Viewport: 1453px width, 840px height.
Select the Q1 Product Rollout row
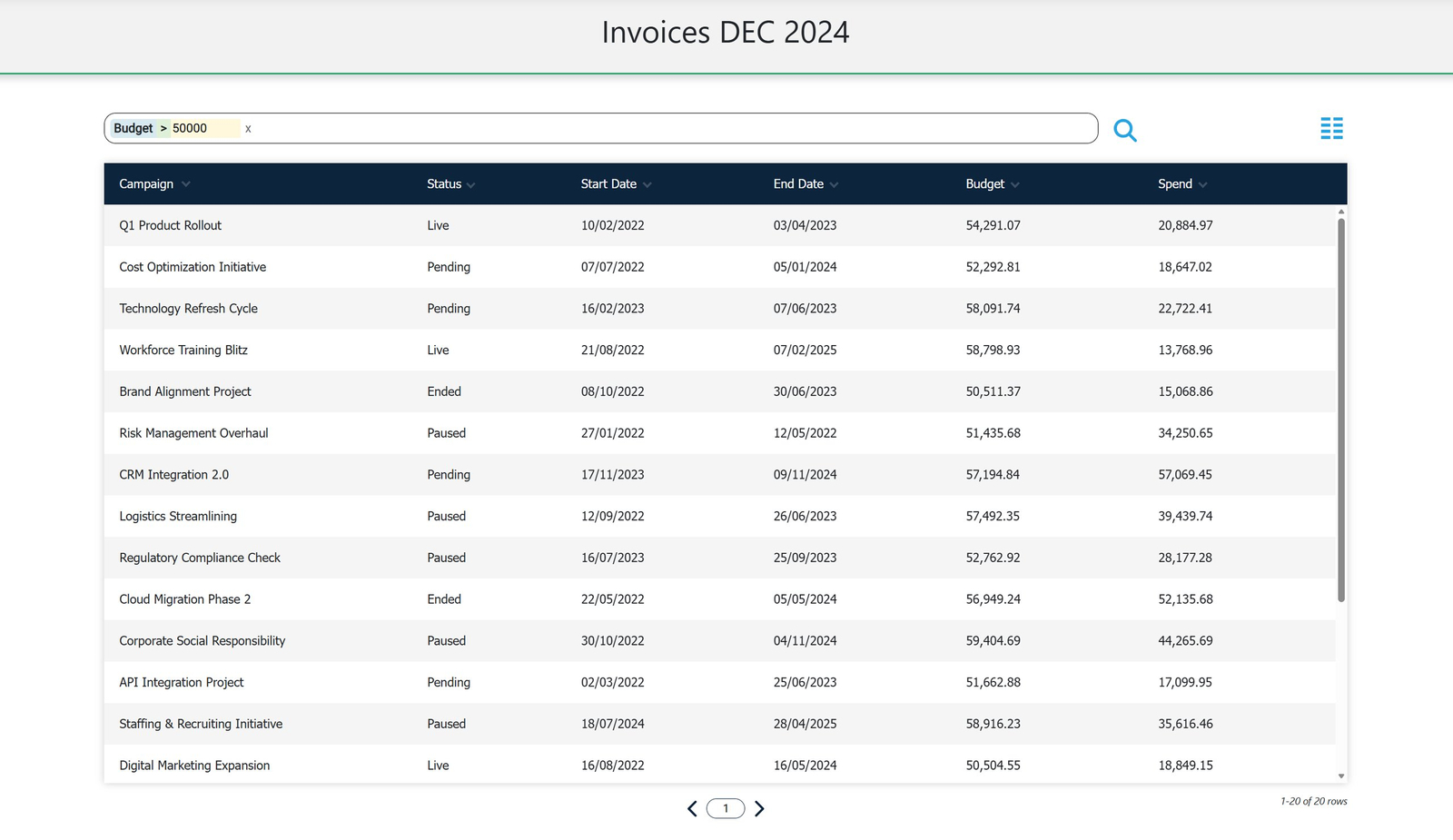click(170, 225)
